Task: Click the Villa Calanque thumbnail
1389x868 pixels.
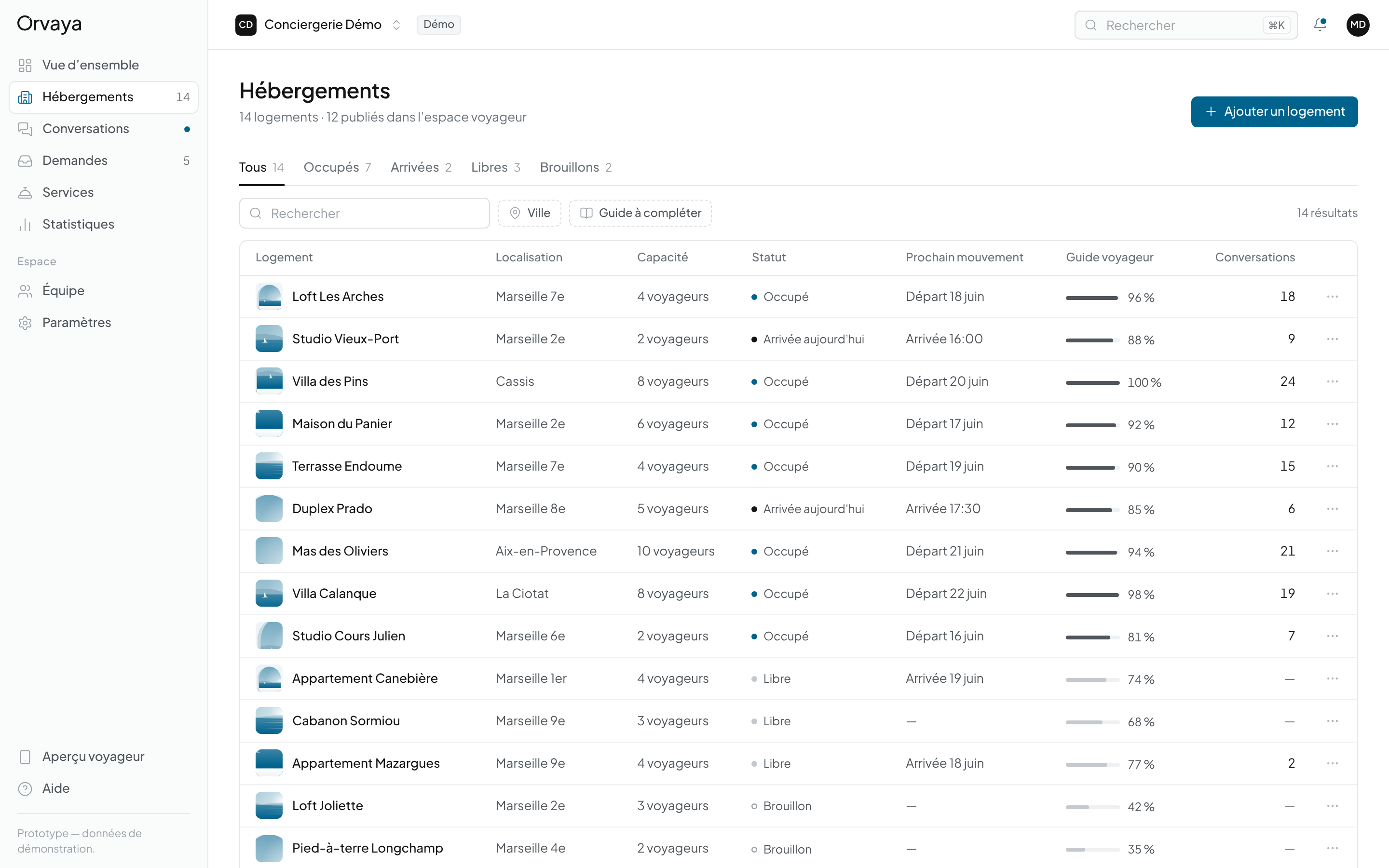Action: pyautogui.click(x=269, y=594)
